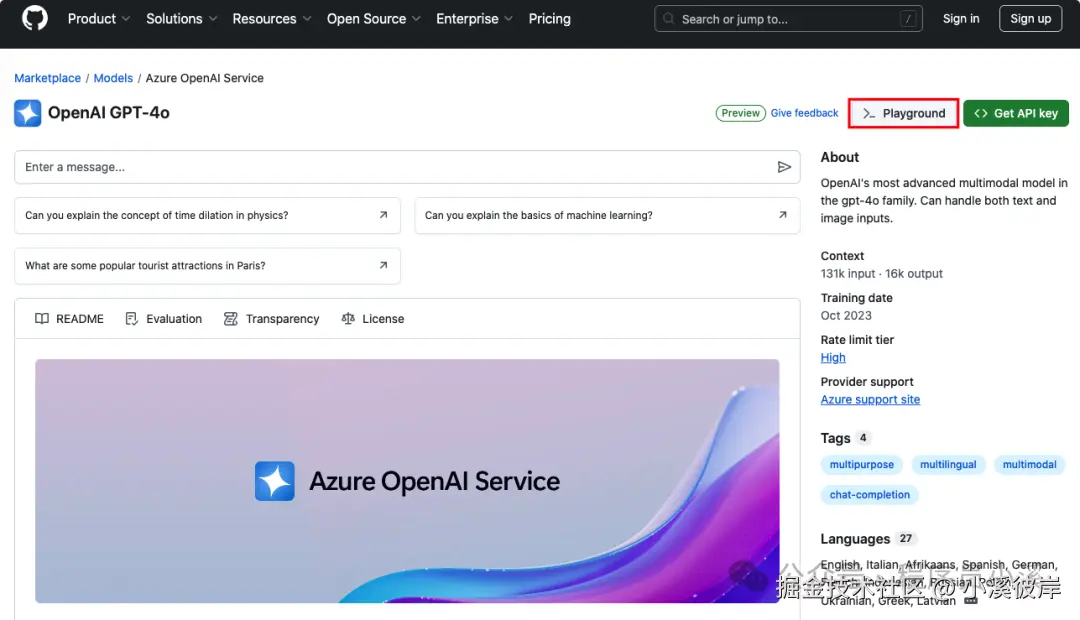The image size is (1080, 620).
Task: Open the Transparency tab
Action: pos(271,319)
